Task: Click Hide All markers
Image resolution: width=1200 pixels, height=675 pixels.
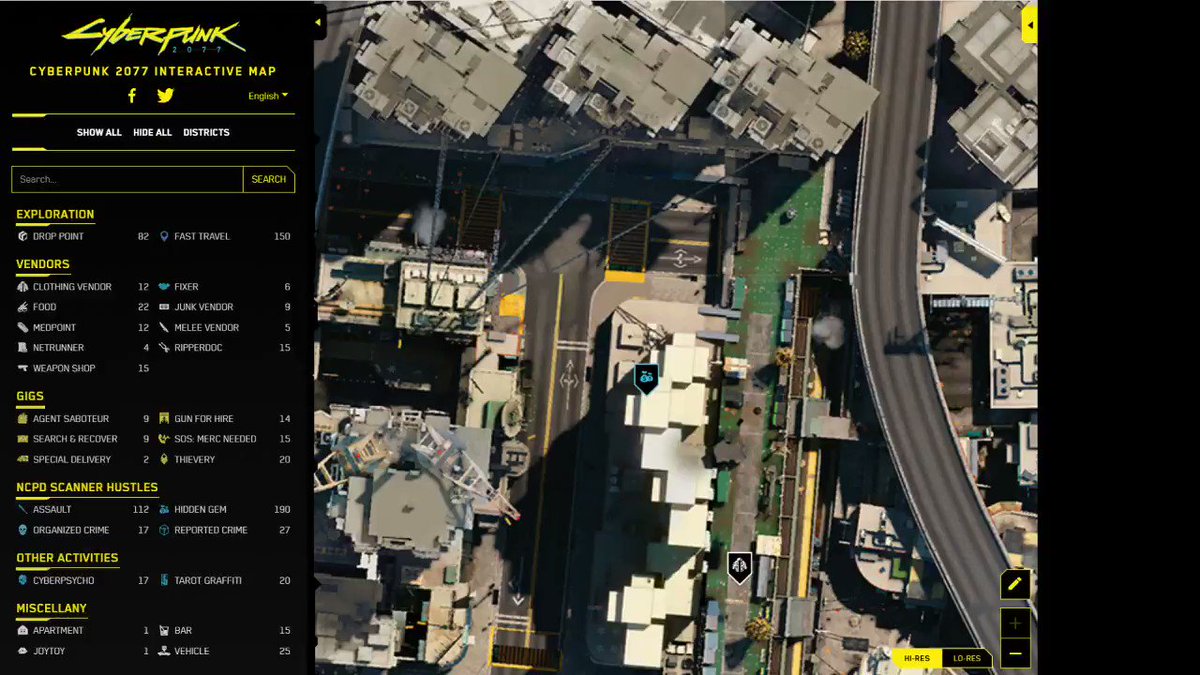Action: [152, 132]
